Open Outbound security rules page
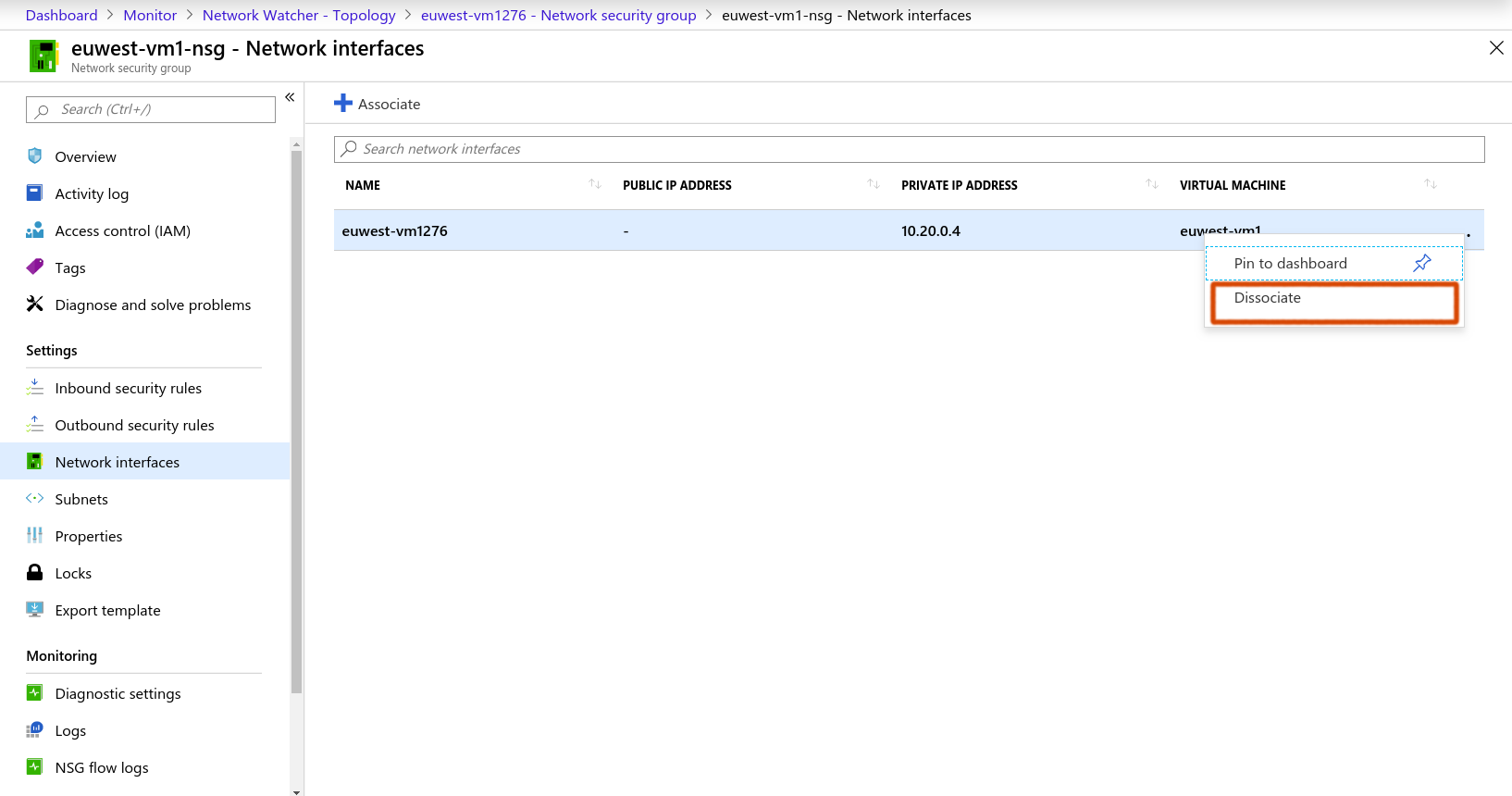Viewport: 1512px width, 796px height. point(134,425)
